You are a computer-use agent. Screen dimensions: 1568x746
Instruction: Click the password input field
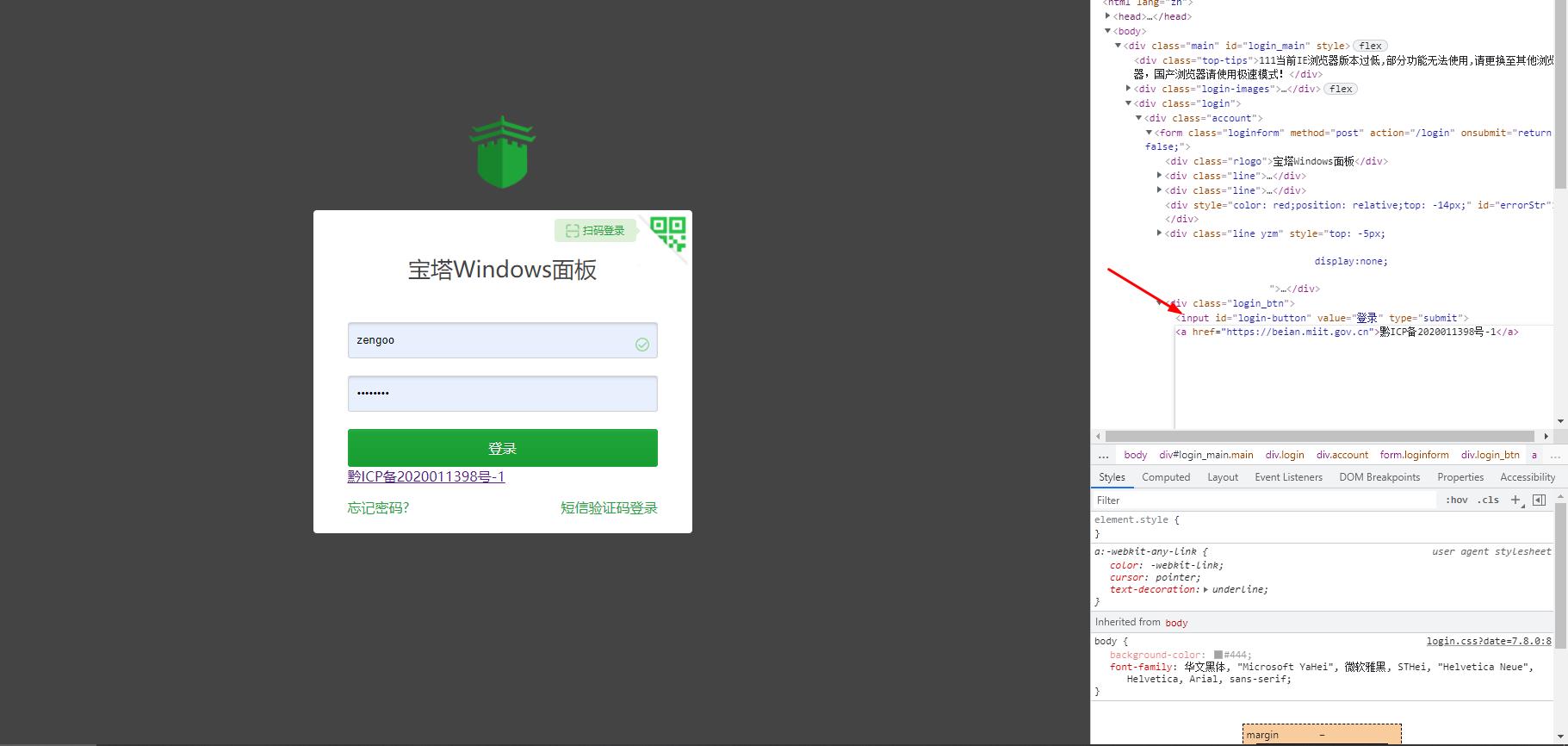tap(503, 394)
